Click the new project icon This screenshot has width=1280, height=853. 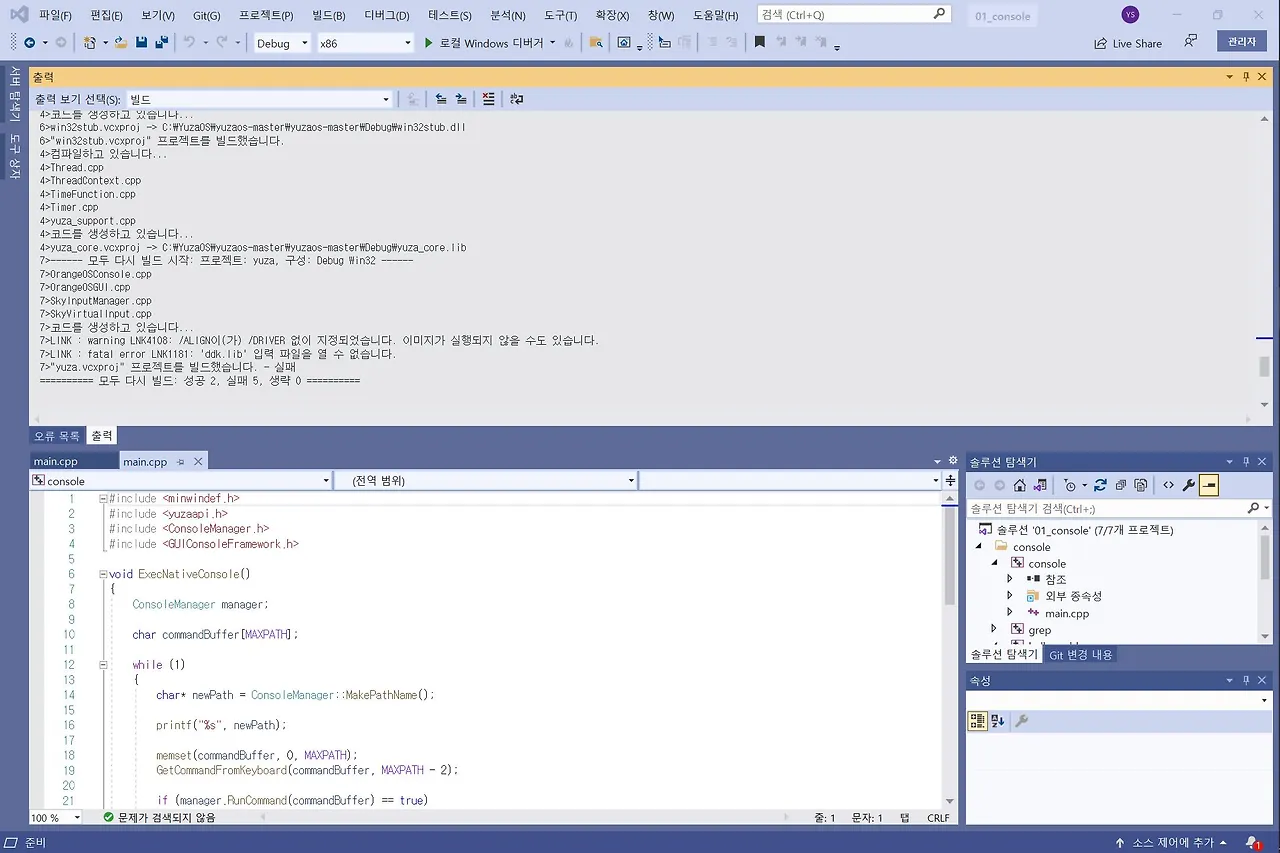pyautogui.click(x=90, y=43)
